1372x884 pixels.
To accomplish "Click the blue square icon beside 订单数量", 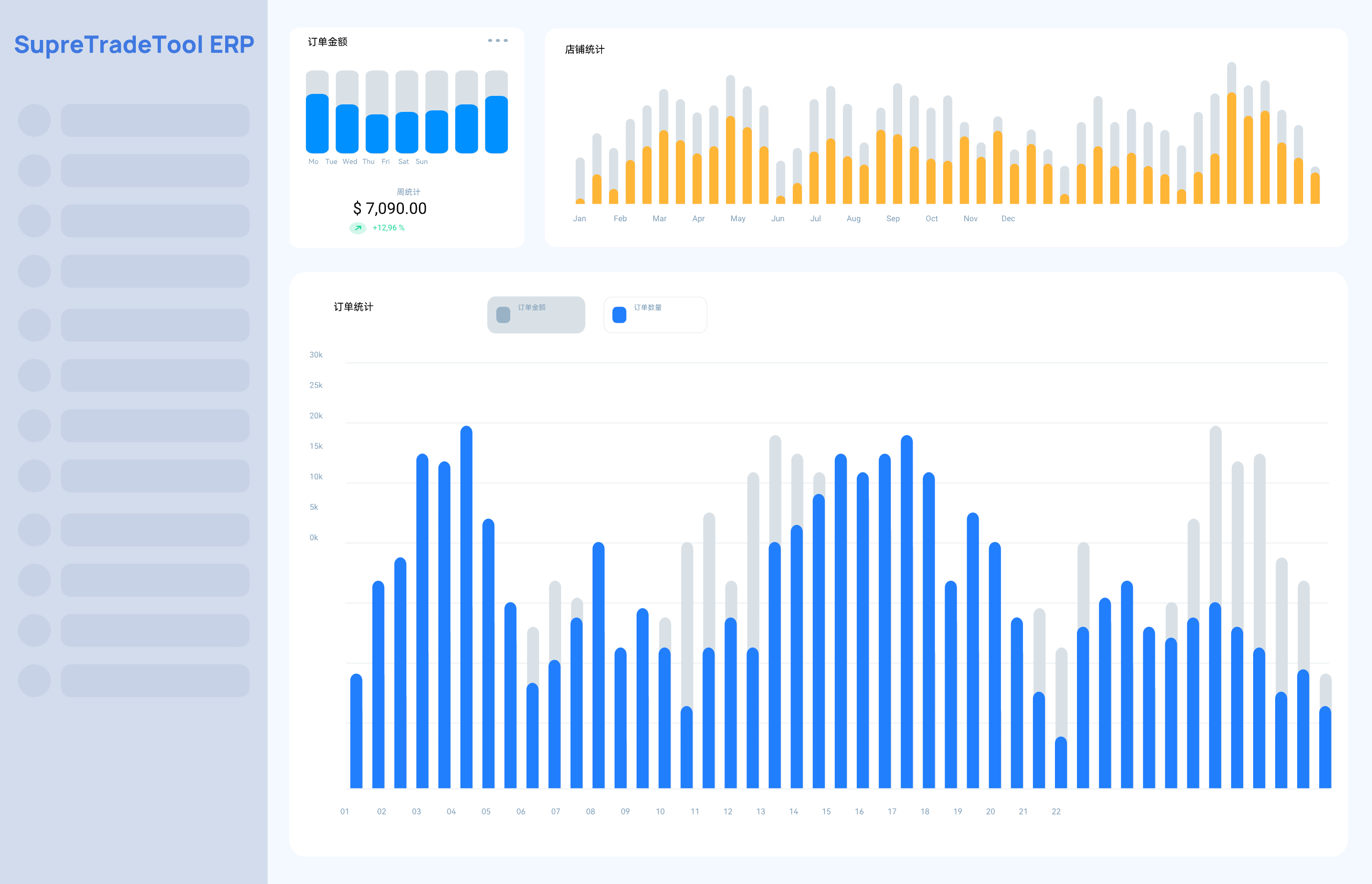I will pos(619,315).
